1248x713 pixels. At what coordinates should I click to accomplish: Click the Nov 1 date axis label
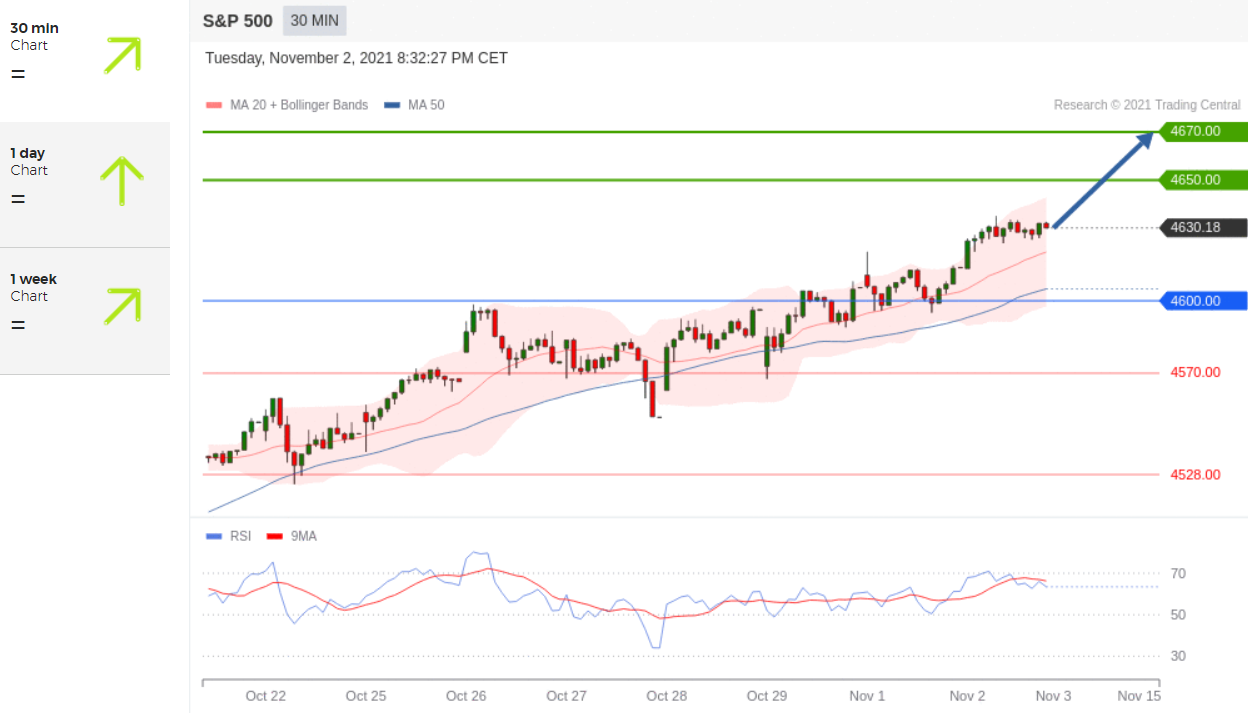point(867,696)
